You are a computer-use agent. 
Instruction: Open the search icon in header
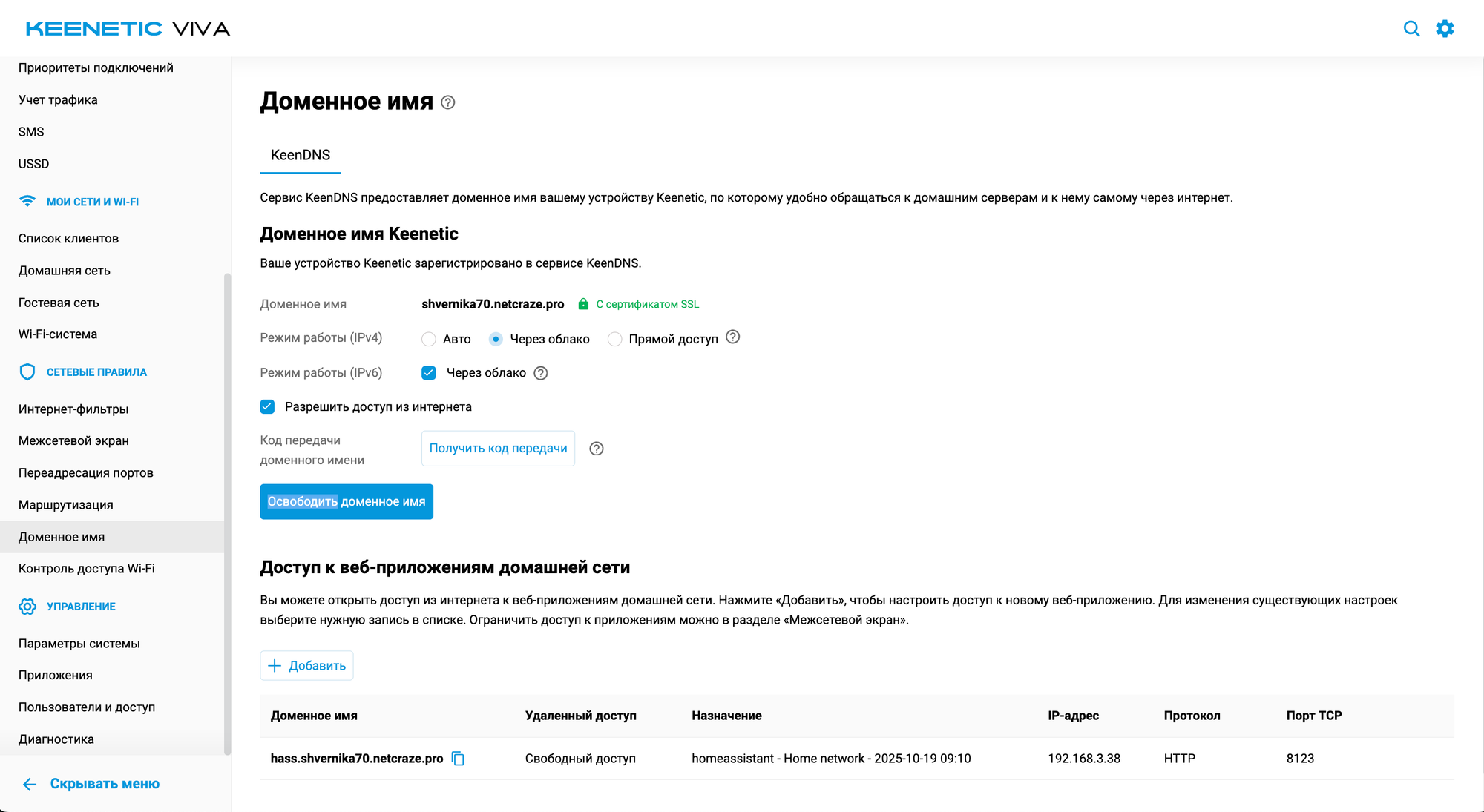(x=1411, y=29)
